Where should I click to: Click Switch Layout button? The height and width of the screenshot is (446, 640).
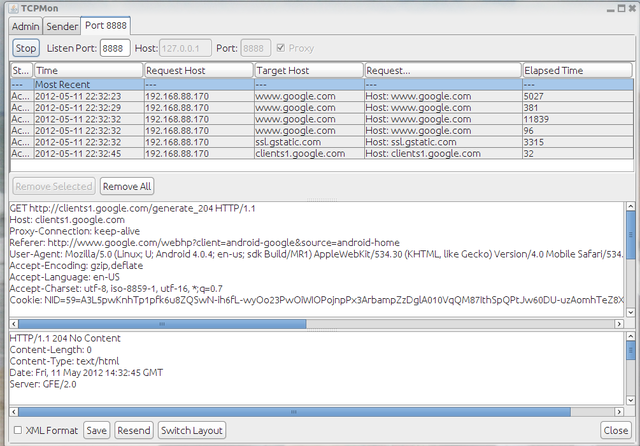[192, 431]
